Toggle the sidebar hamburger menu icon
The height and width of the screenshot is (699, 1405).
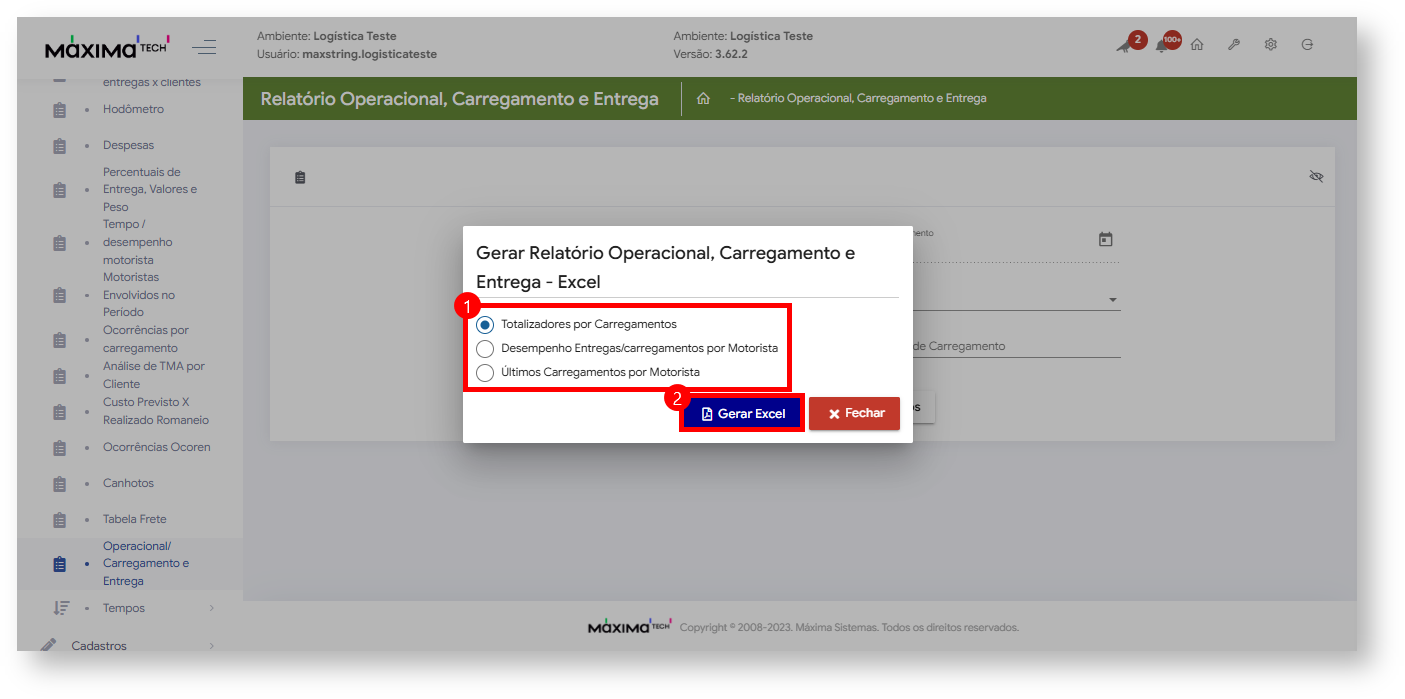204,47
